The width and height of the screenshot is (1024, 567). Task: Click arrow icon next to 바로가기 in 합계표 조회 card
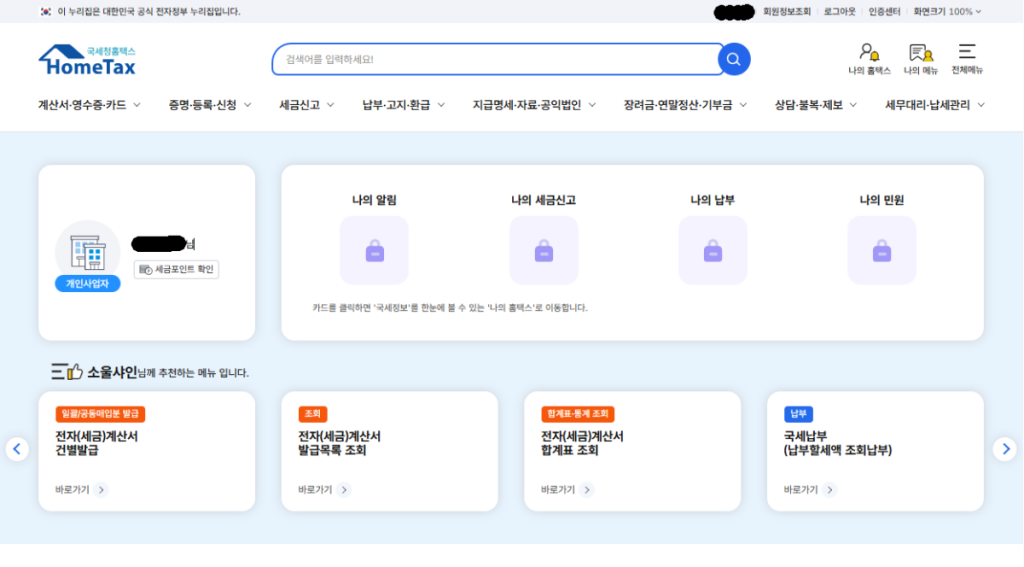587,490
